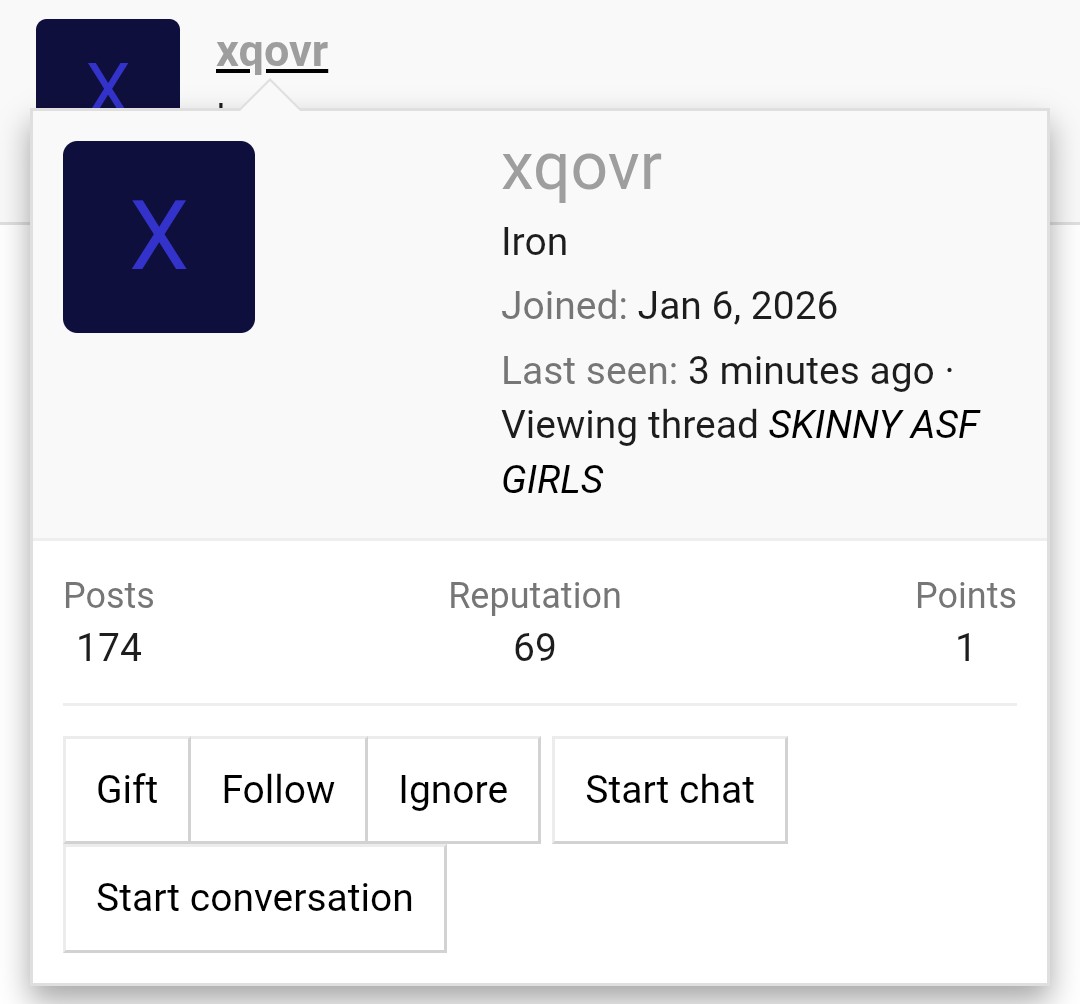Gift the user xqovr
Viewport: 1080px width, 1004px height.
pos(126,789)
